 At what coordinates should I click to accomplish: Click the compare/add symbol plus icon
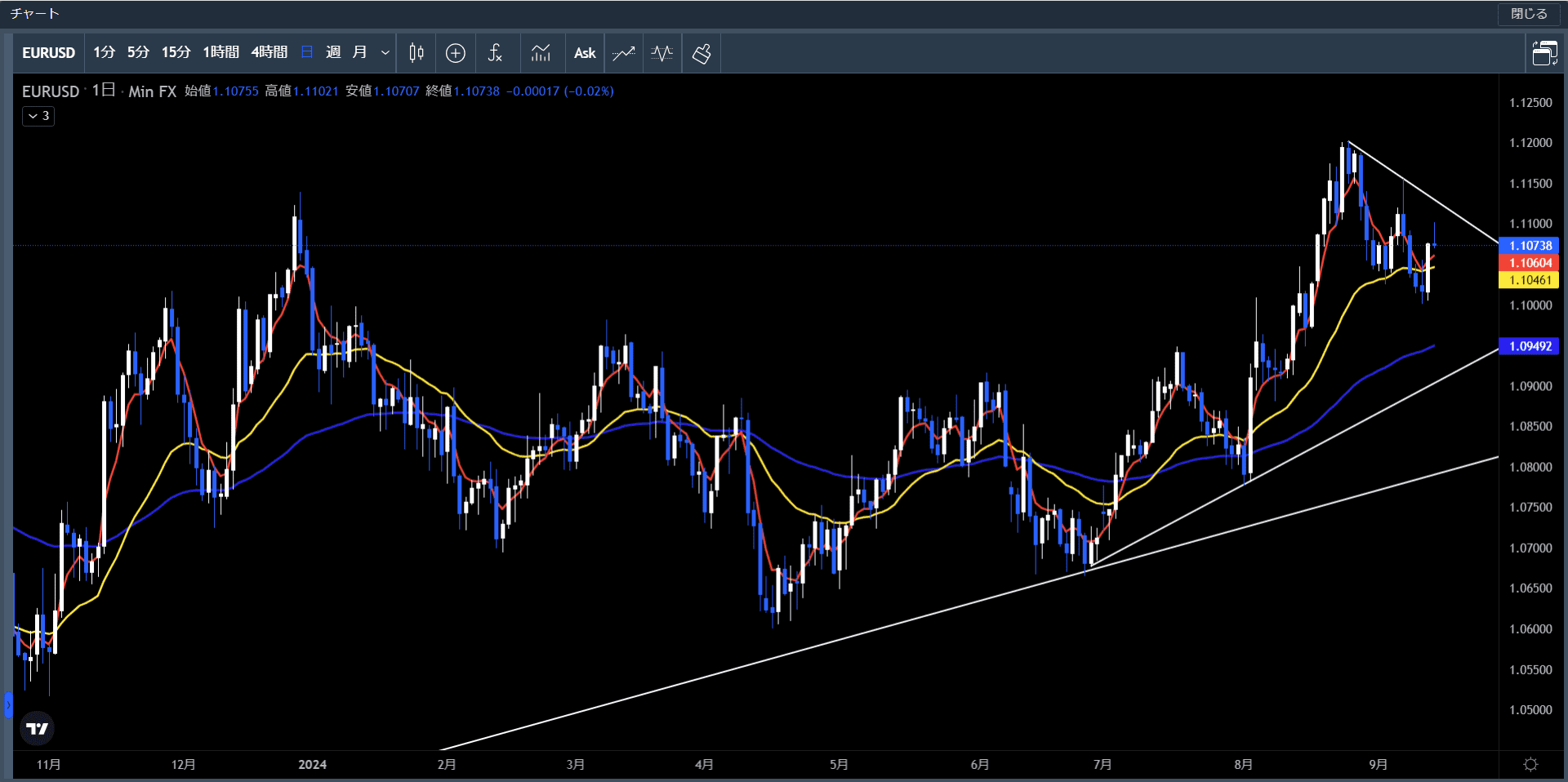tap(456, 53)
